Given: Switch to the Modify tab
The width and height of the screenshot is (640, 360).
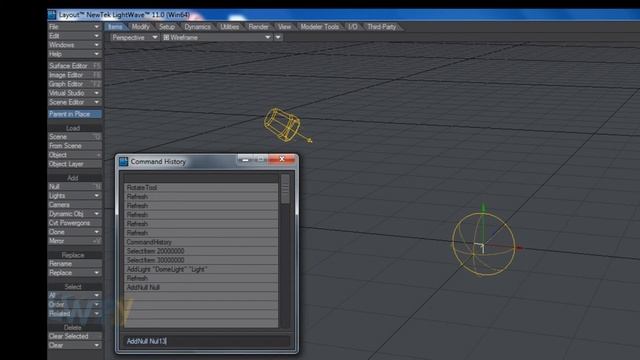Looking at the screenshot, I should (x=140, y=27).
